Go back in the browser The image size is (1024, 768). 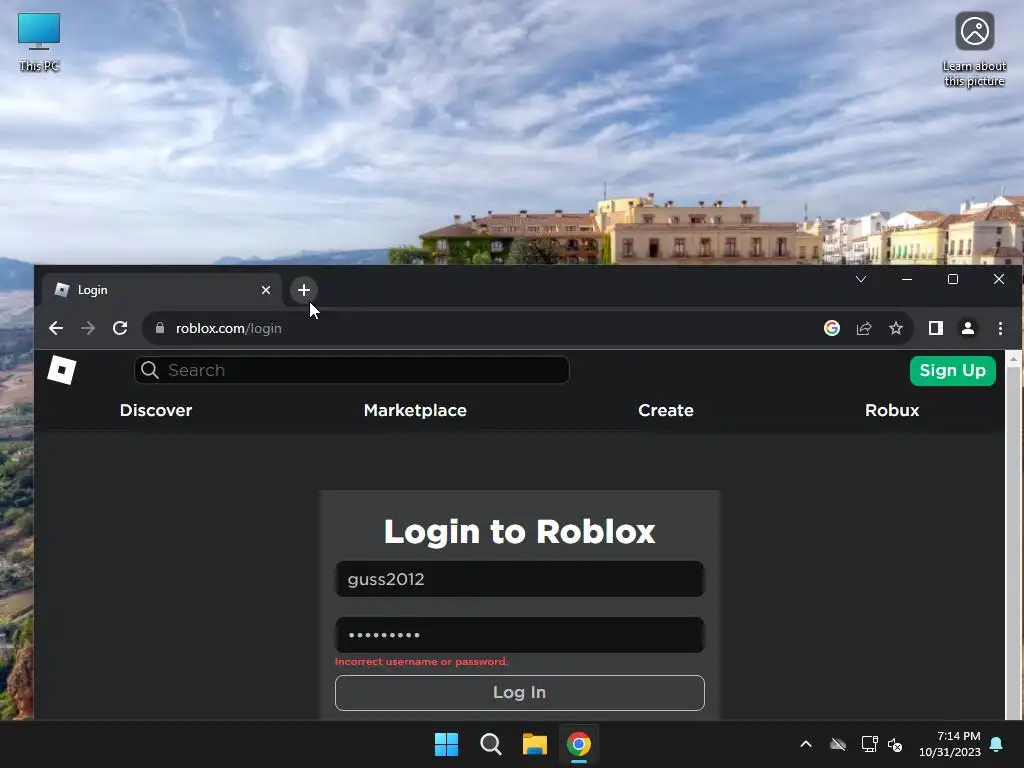pyautogui.click(x=56, y=328)
